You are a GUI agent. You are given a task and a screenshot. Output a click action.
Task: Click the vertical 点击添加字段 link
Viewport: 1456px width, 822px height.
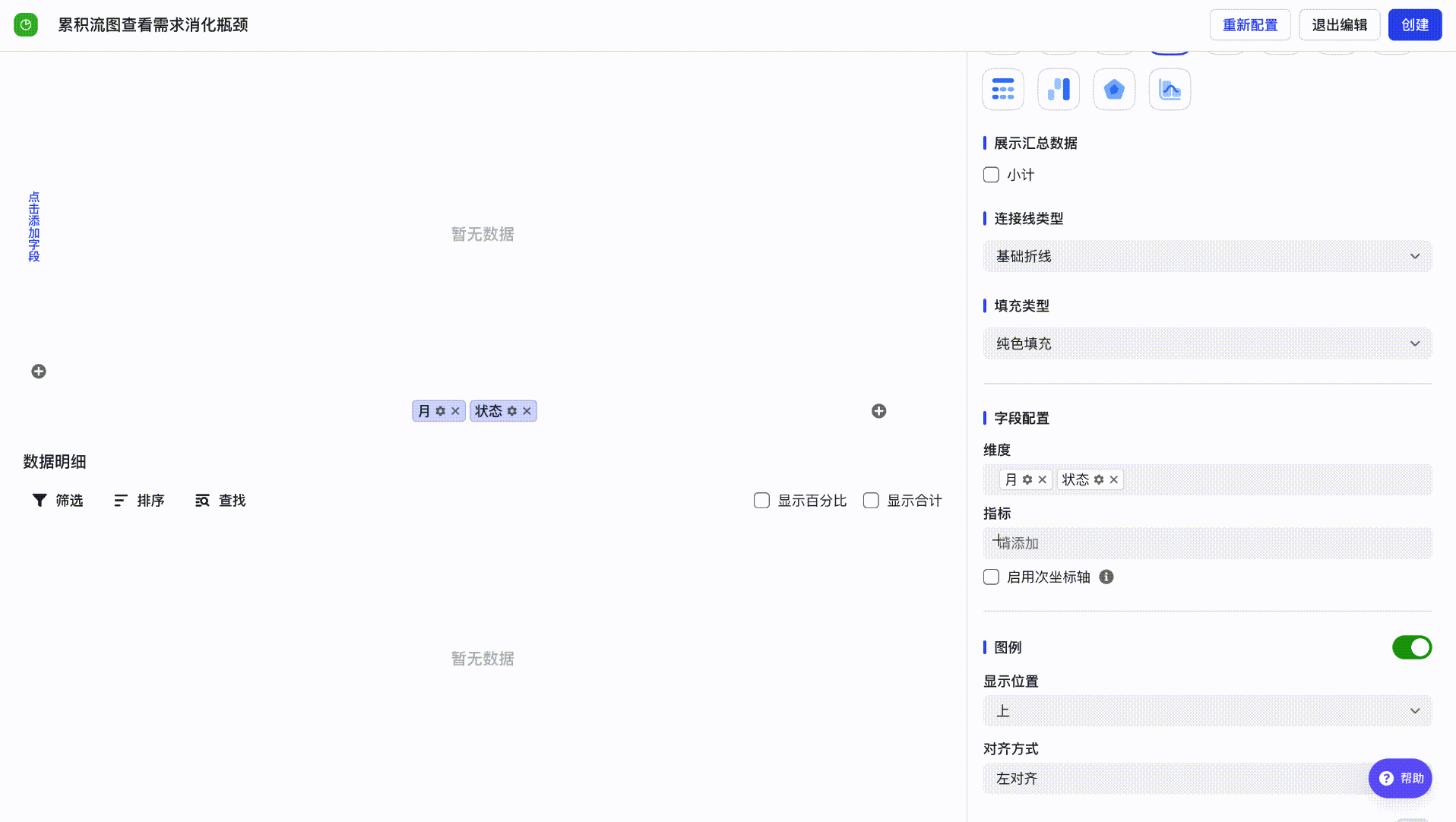(34, 227)
